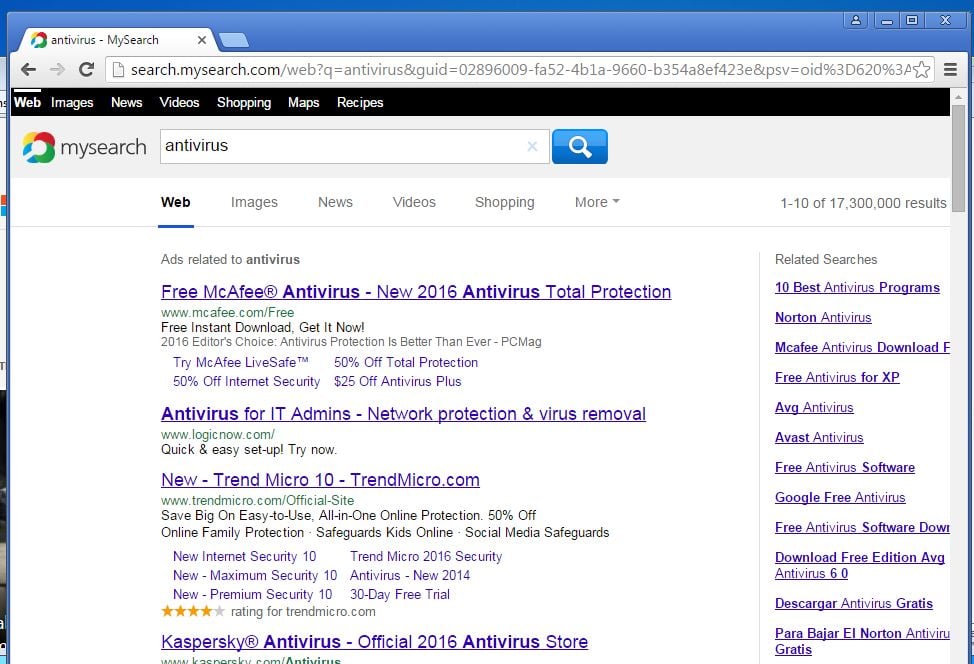Open Avg Antivirus related search
974x664 pixels.
pyautogui.click(x=814, y=407)
